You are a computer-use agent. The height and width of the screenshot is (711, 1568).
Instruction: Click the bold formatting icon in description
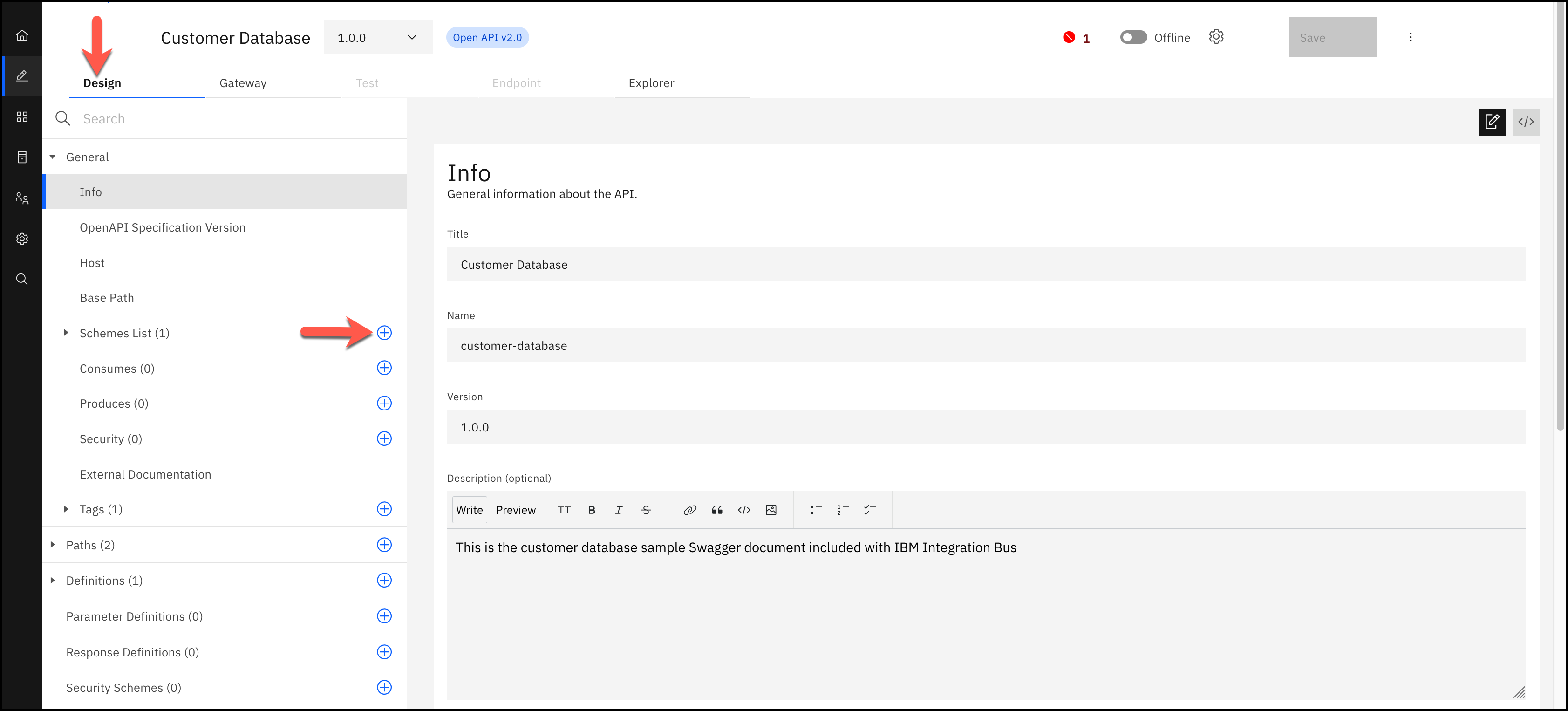click(x=592, y=510)
